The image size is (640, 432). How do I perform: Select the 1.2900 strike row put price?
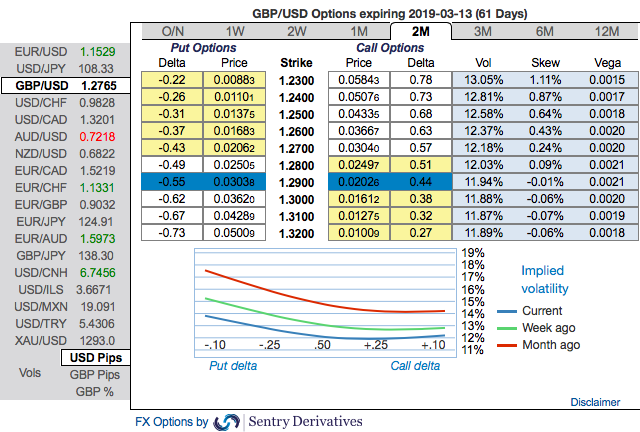pyautogui.click(x=234, y=182)
